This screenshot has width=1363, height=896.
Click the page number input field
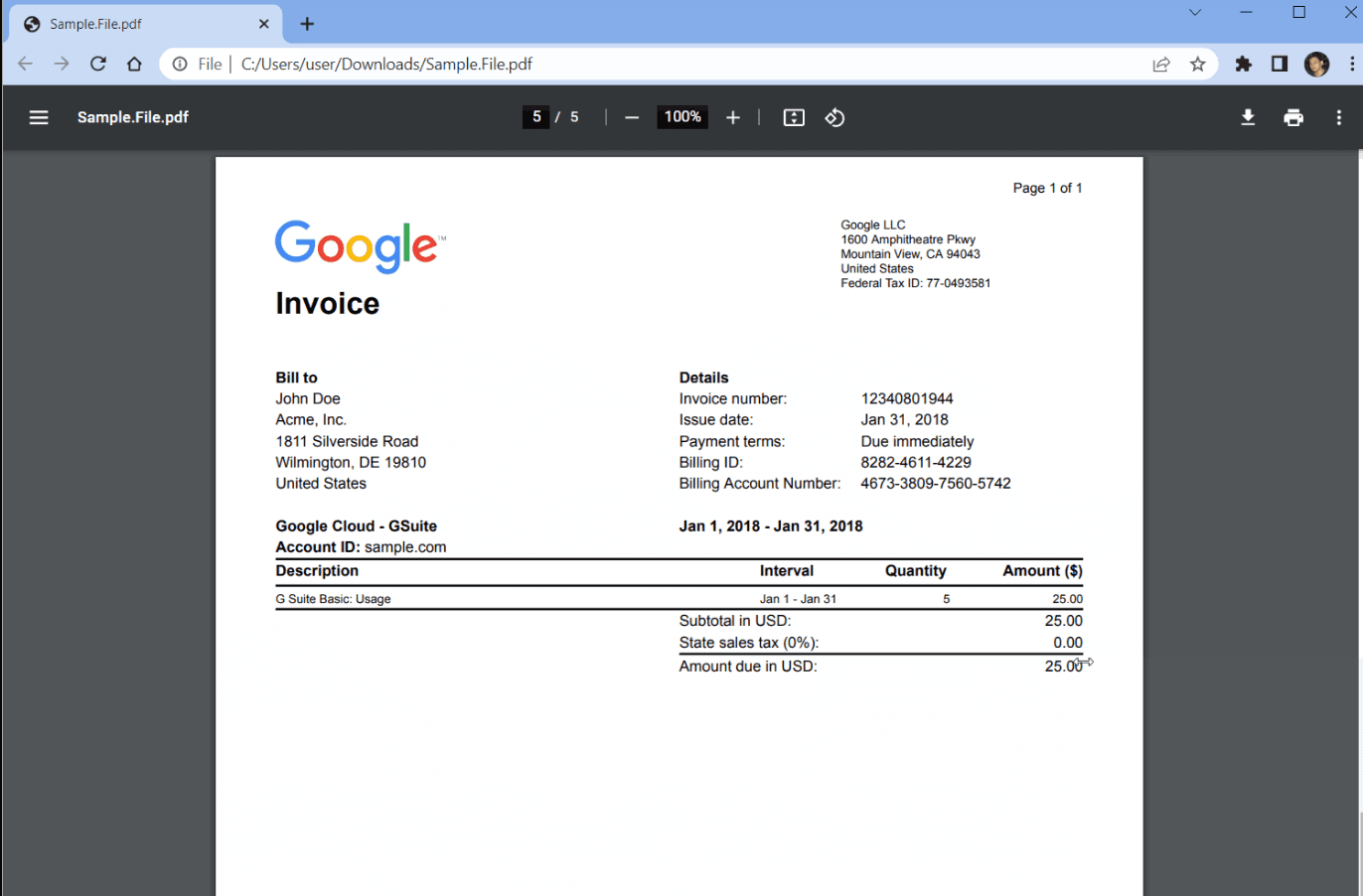pyautogui.click(x=535, y=116)
